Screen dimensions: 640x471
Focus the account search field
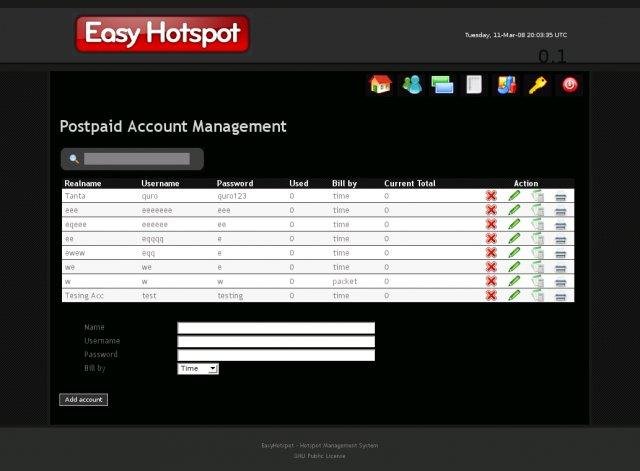(x=136, y=158)
